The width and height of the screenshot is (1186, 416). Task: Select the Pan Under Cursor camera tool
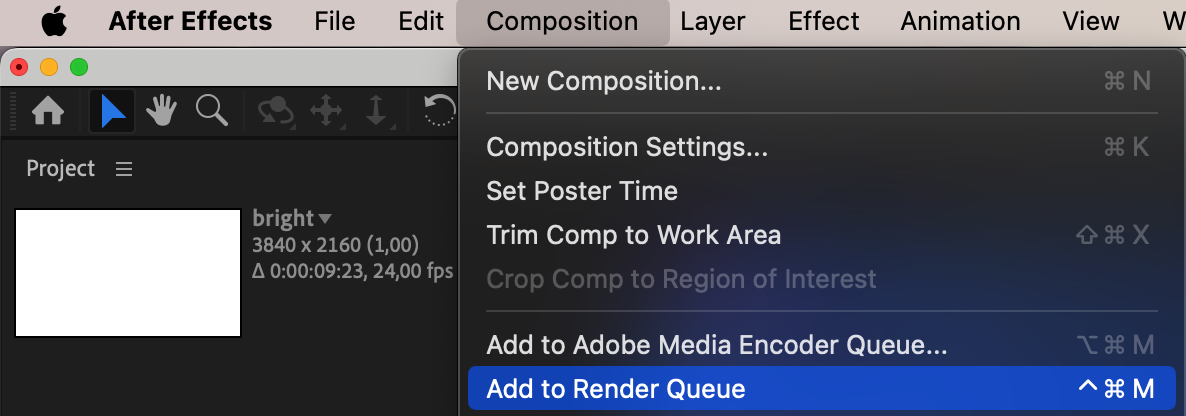(x=326, y=112)
